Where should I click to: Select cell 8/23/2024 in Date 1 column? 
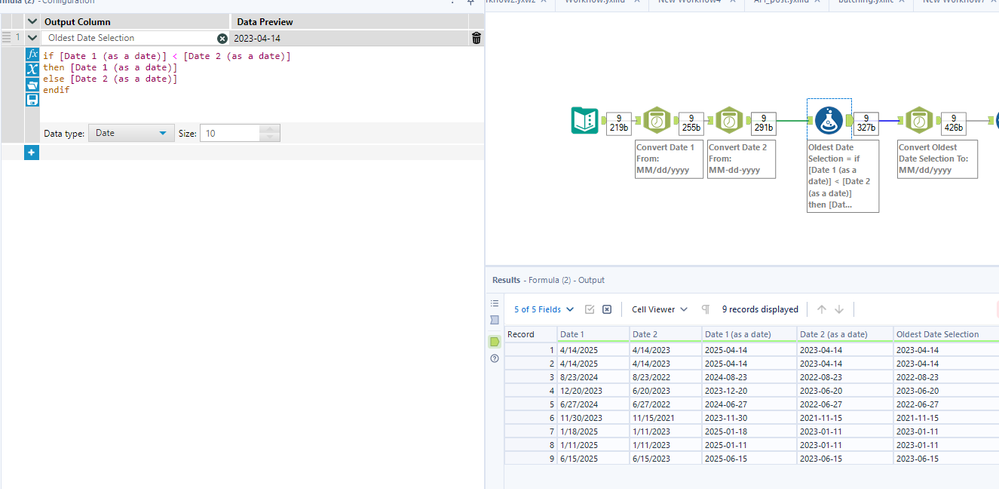point(593,378)
